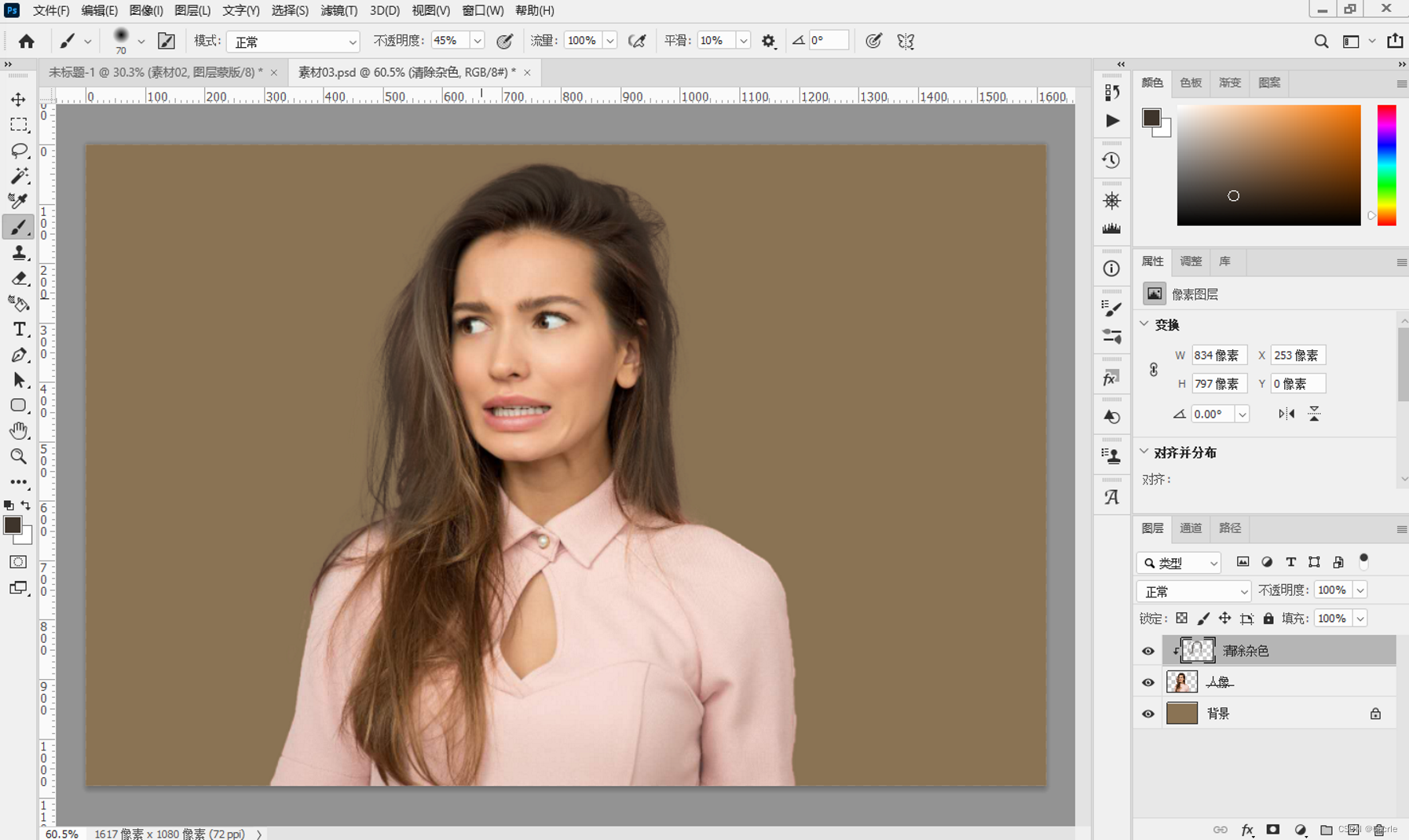Toggle lock image pixels brush icon
This screenshot has height=840, width=1409.
[1203, 619]
